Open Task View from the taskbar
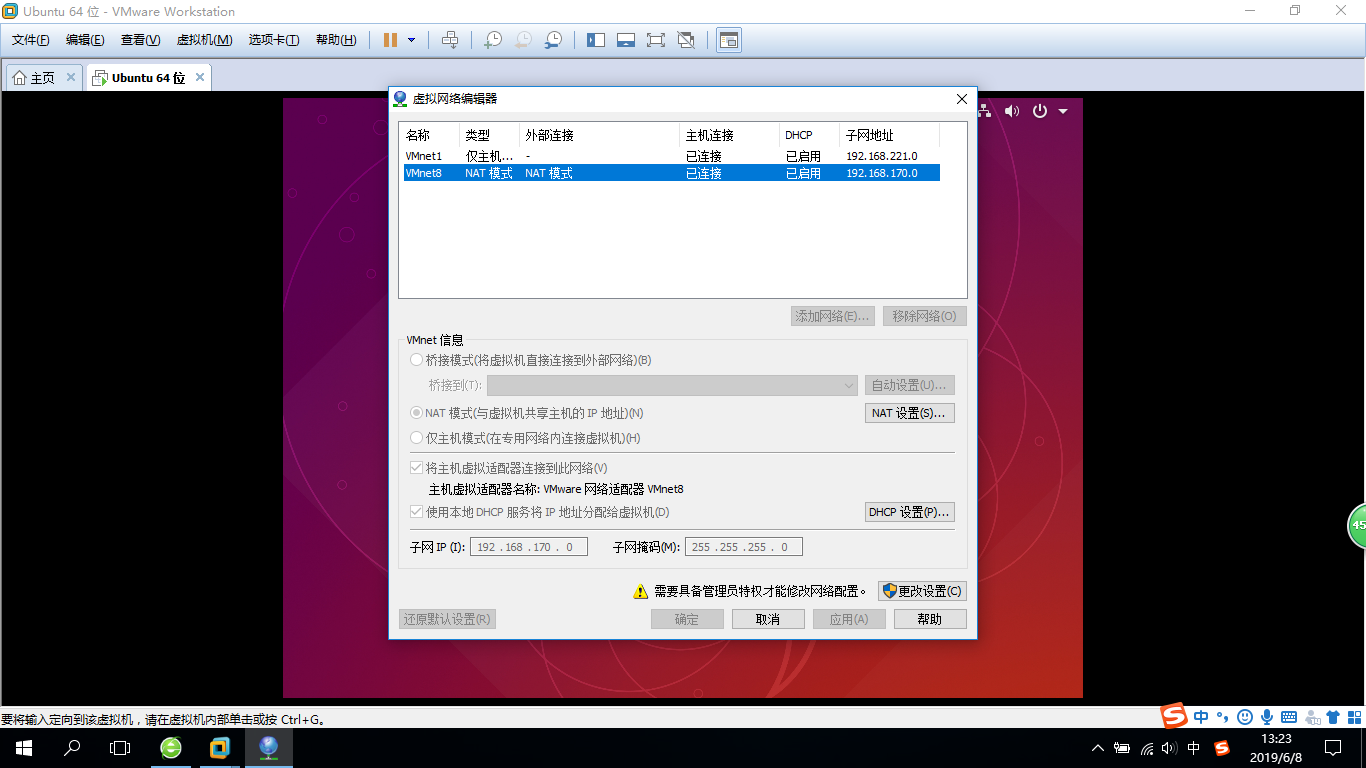The width and height of the screenshot is (1366, 768). pos(120,748)
